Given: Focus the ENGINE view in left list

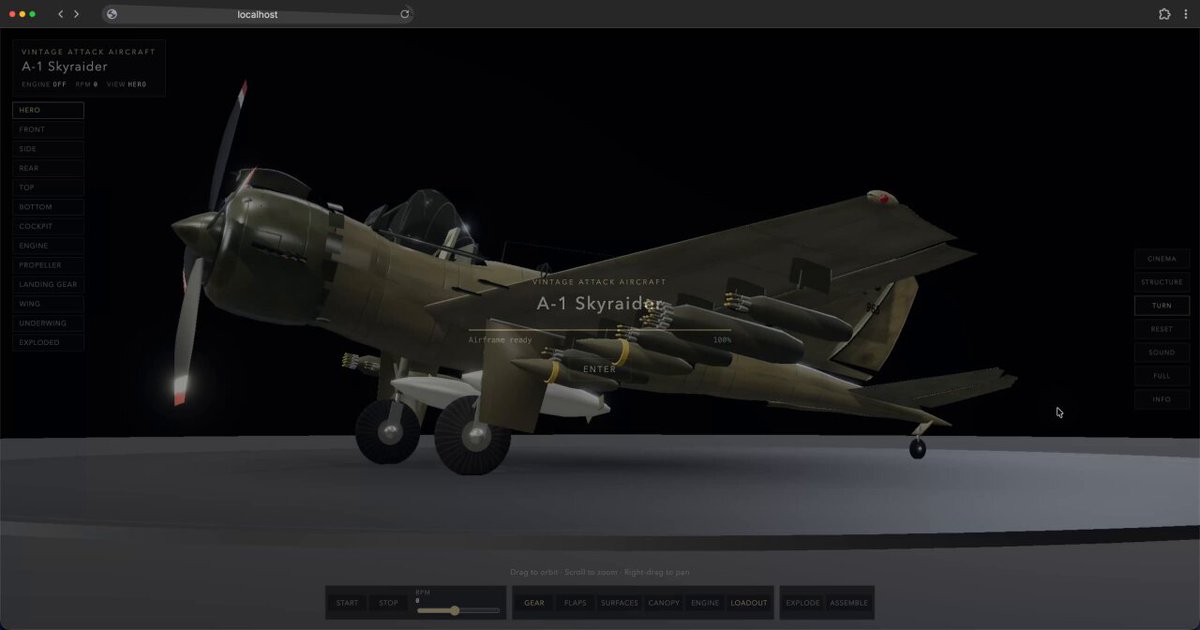Looking at the screenshot, I should 48,245.
